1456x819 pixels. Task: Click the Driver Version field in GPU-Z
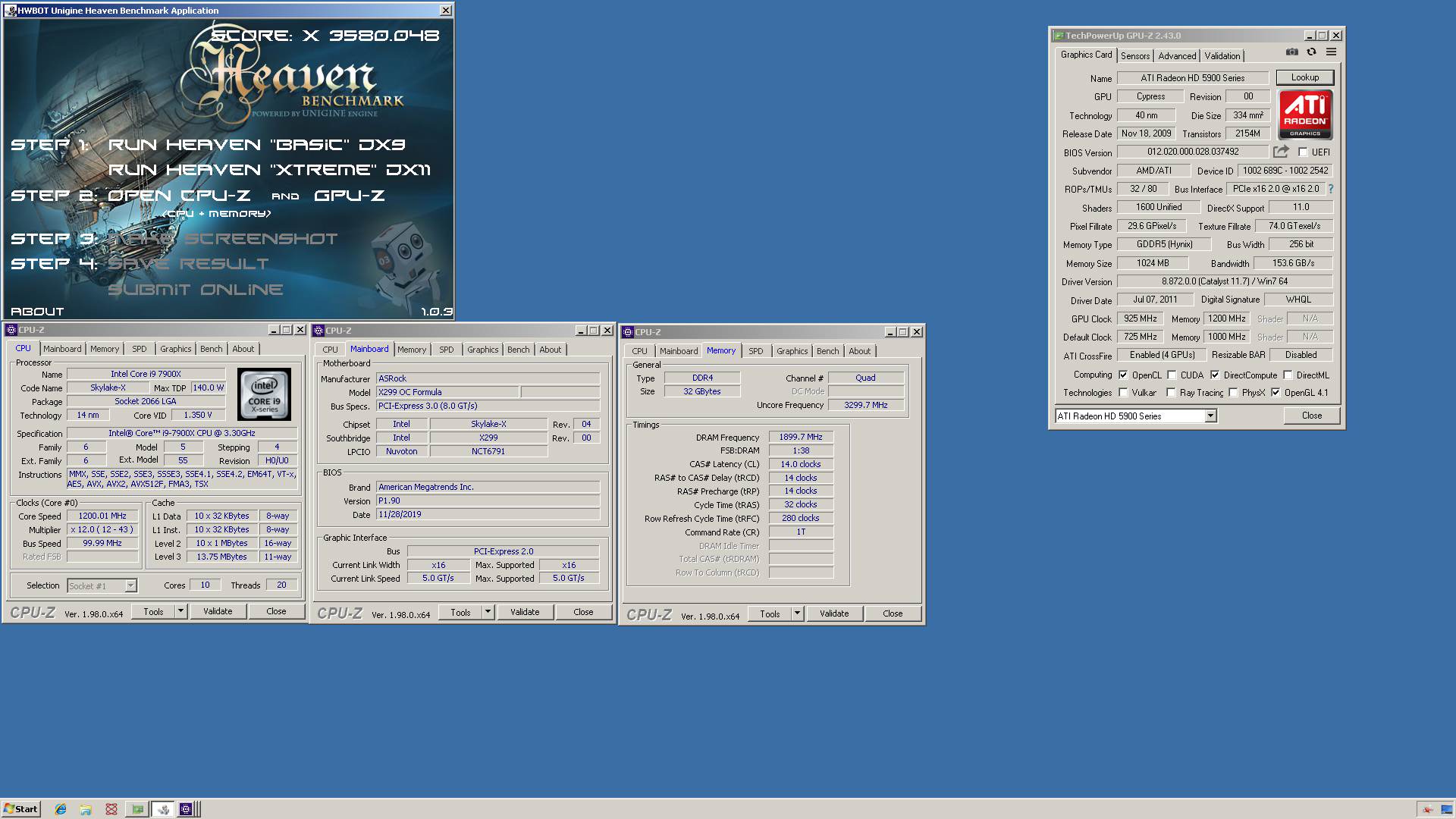(1225, 281)
